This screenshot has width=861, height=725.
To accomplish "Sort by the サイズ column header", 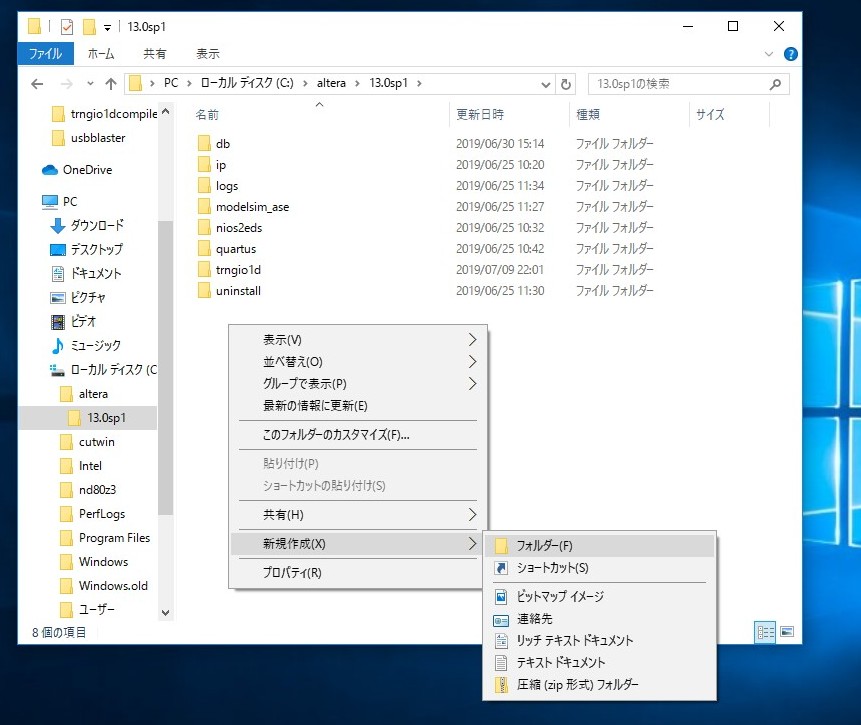I will click(x=710, y=114).
